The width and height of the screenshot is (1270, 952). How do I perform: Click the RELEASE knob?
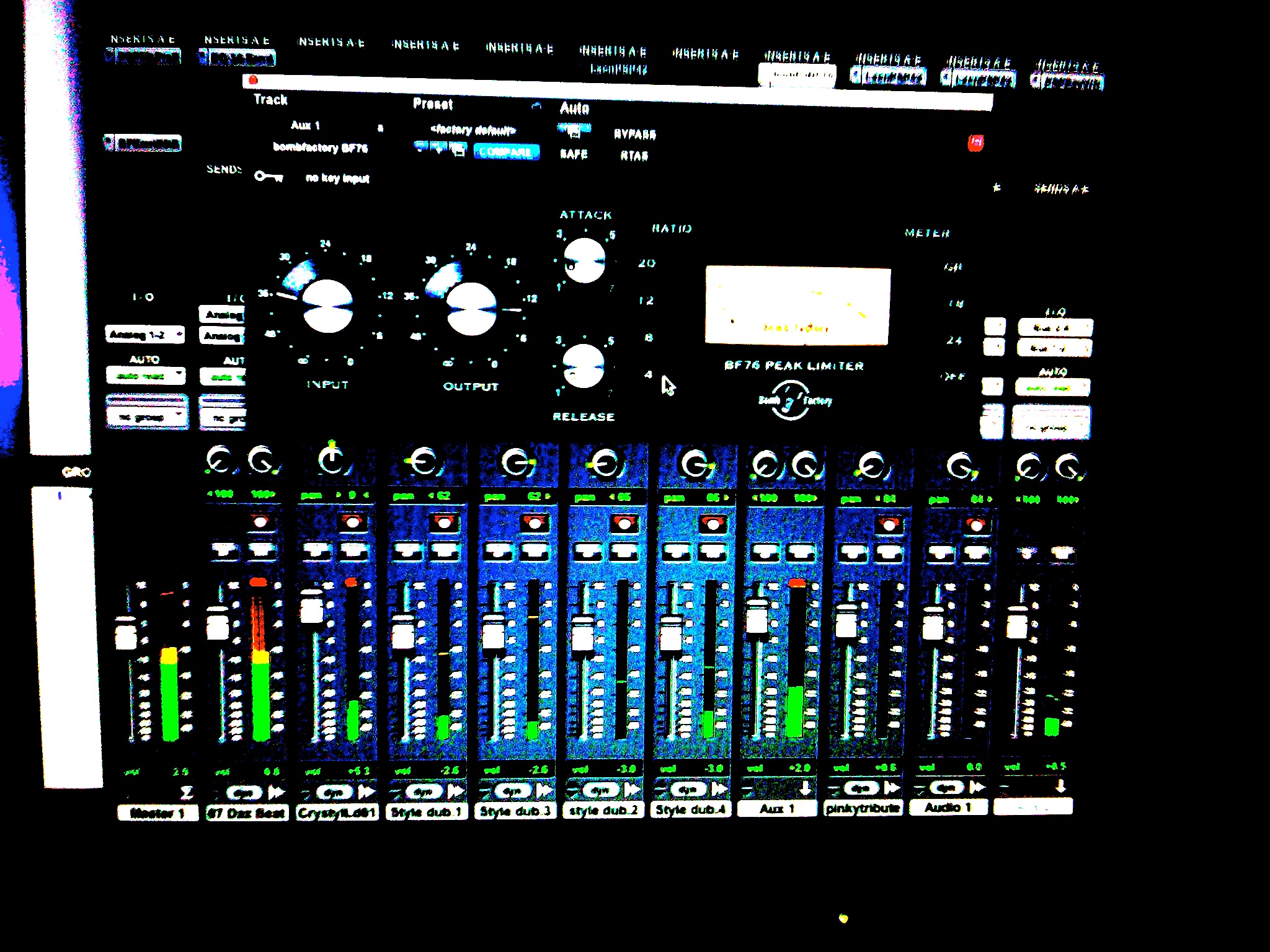pos(583,366)
